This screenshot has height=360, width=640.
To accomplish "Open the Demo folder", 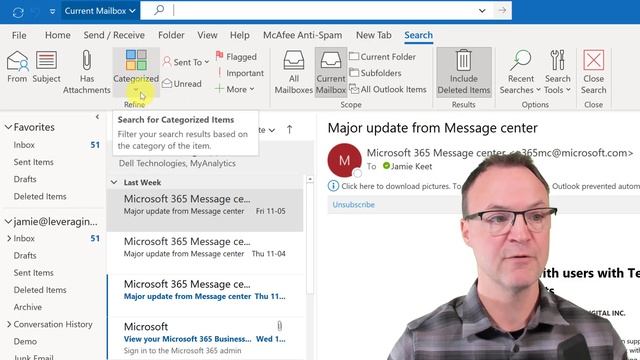I will pos(25,341).
